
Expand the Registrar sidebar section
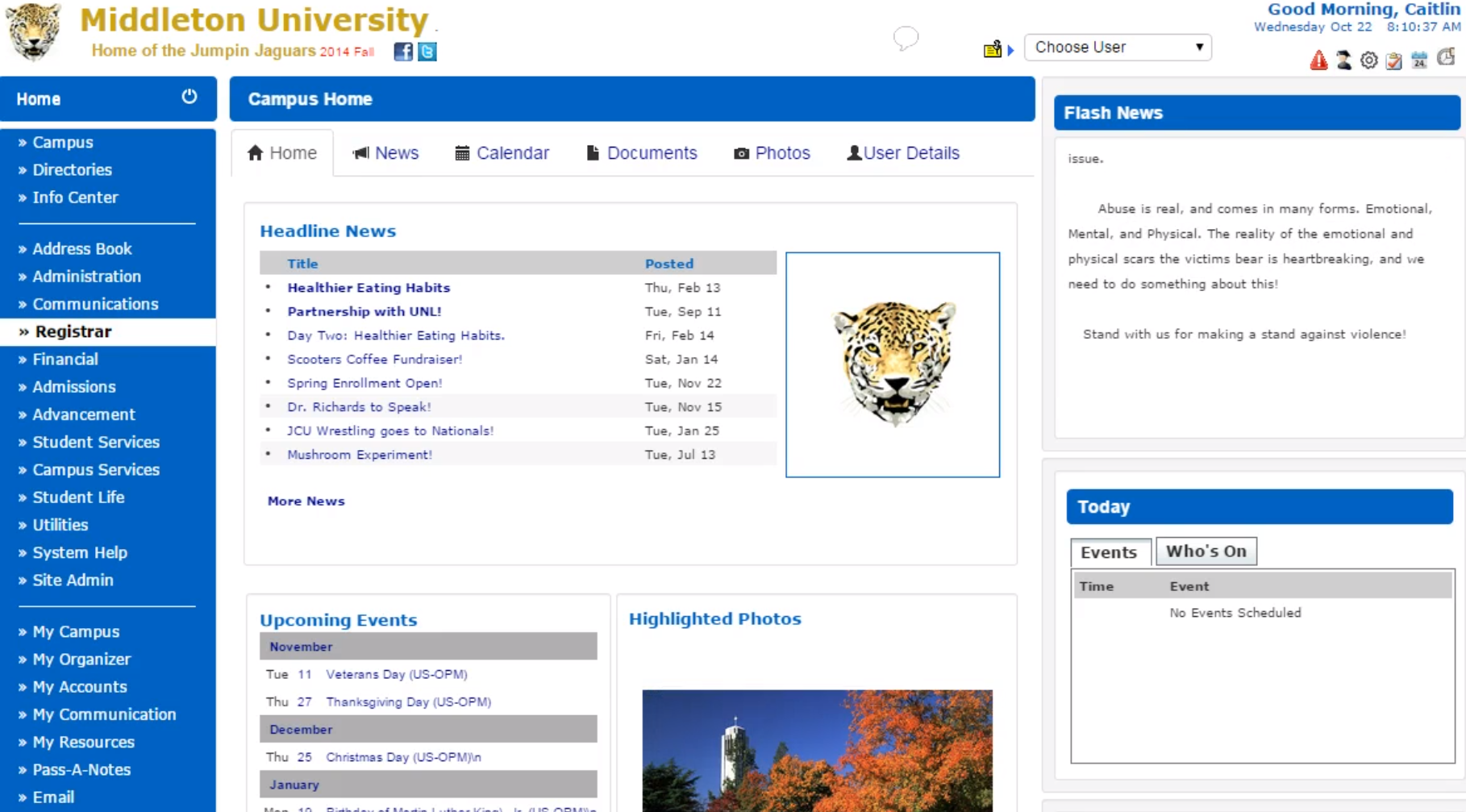pyautogui.click(x=73, y=331)
